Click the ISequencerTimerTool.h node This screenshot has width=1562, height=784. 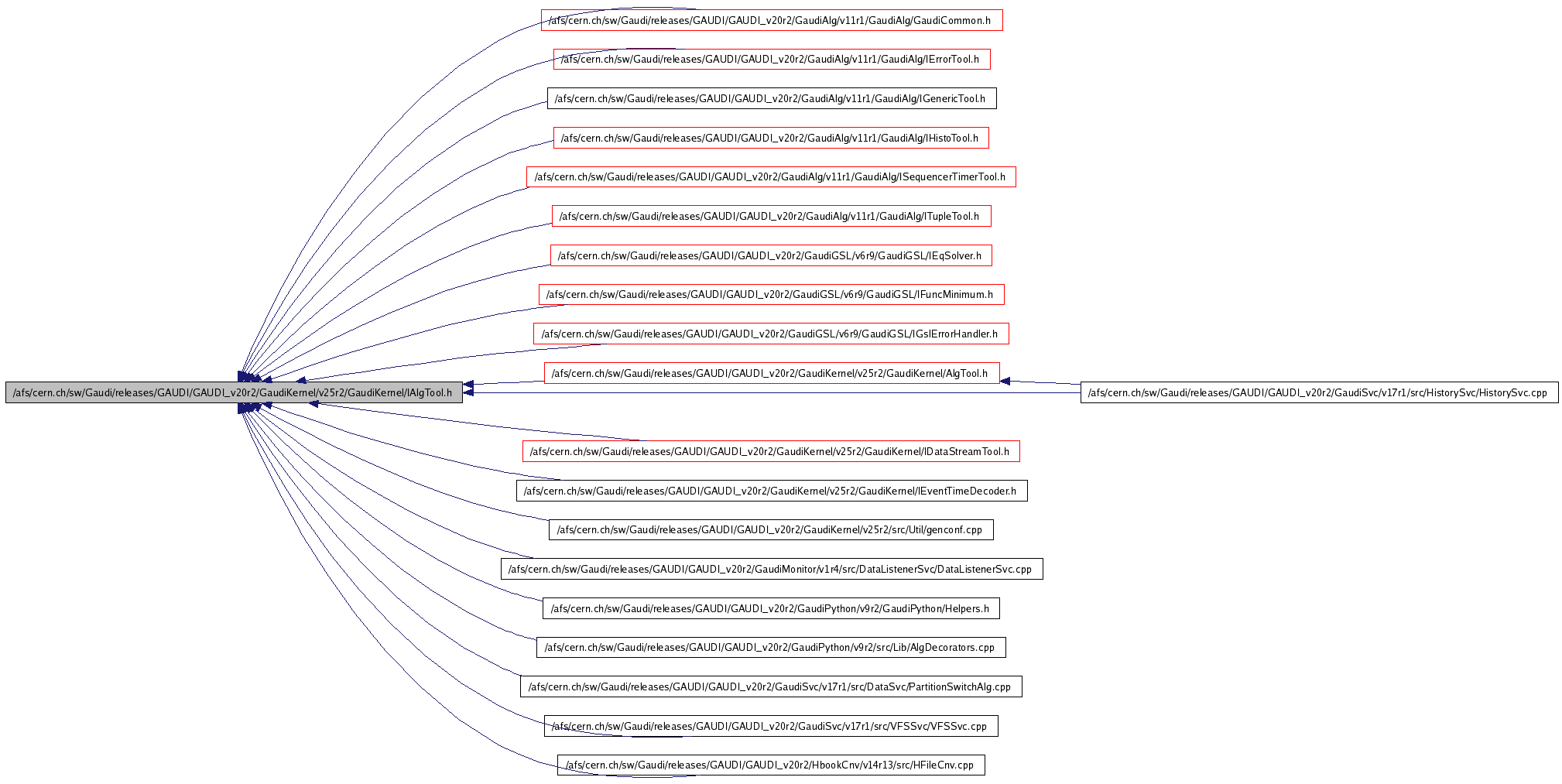click(x=771, y=177)
